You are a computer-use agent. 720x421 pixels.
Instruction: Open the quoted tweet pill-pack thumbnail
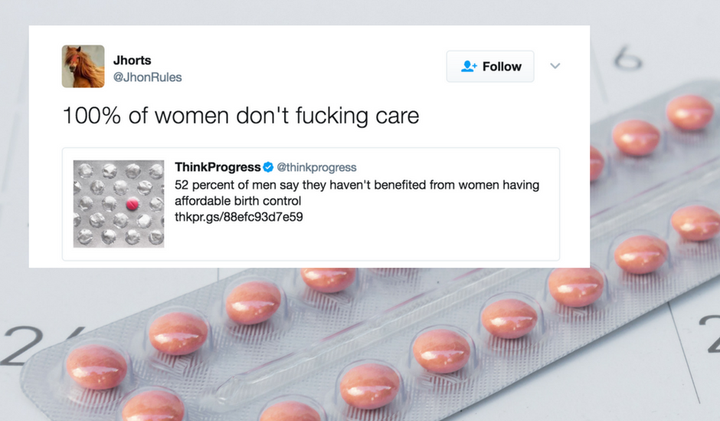pyautogui.click(x=118, y=204)
